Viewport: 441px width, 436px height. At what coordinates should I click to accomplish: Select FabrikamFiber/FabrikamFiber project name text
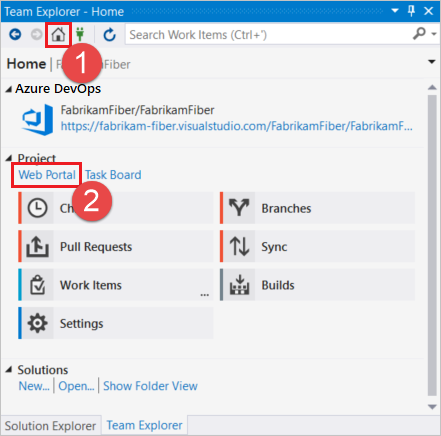click(137, 110)
